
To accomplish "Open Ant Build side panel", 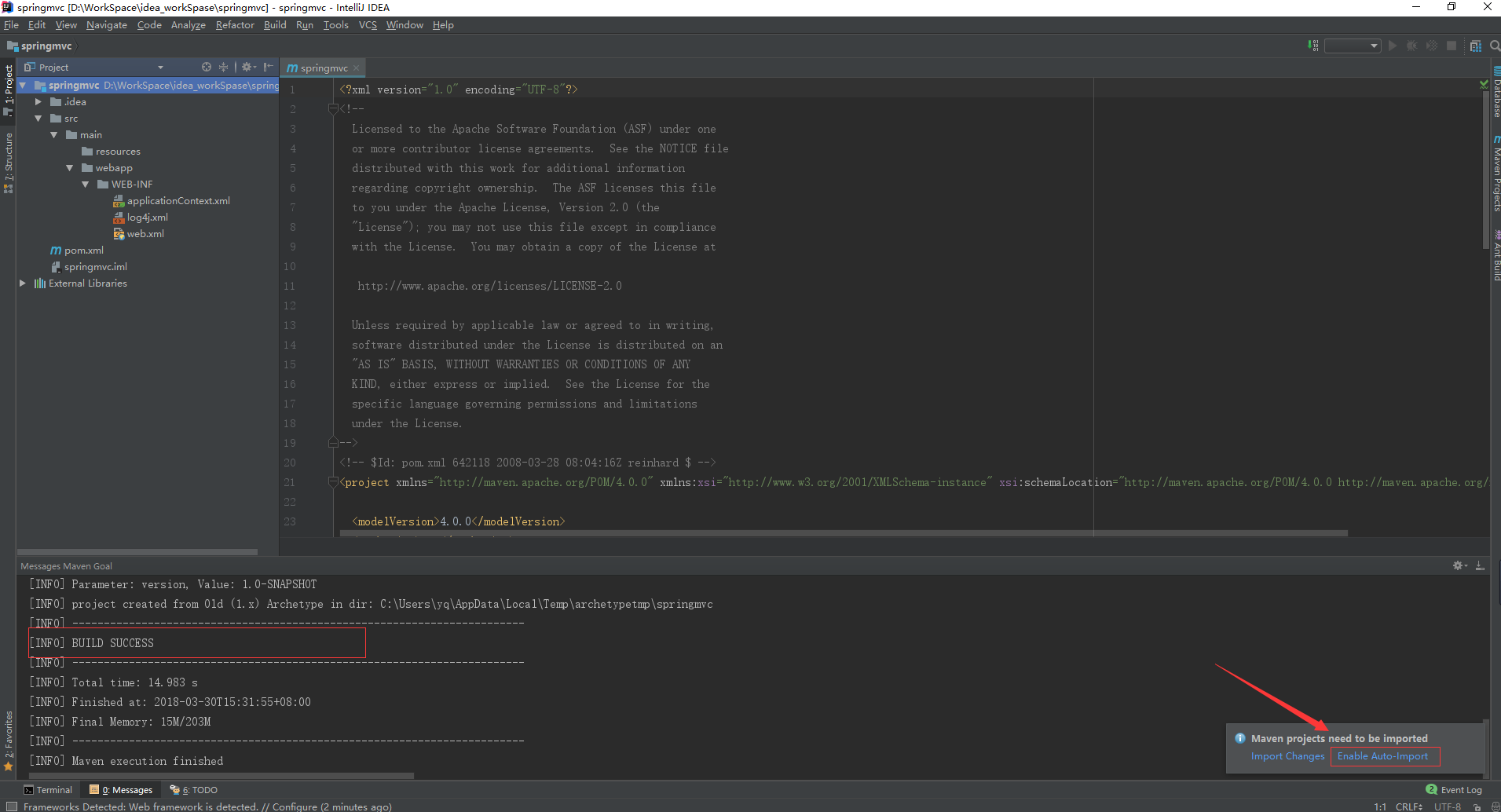I will (x=1496, y=257).
